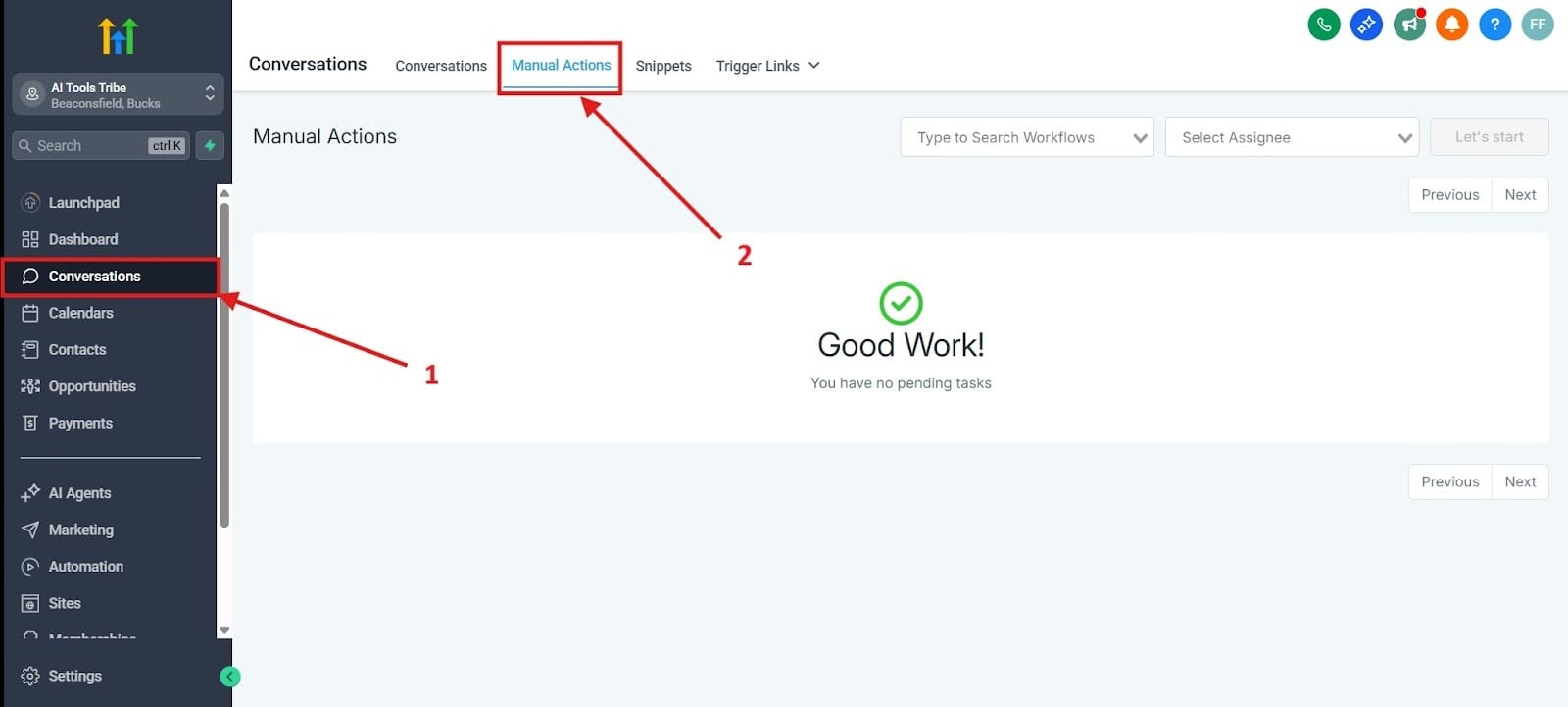The width and height of the screenshot is (1568, 707).
Task: Click the Automation play-circle icon
Action: coord(30,567)
